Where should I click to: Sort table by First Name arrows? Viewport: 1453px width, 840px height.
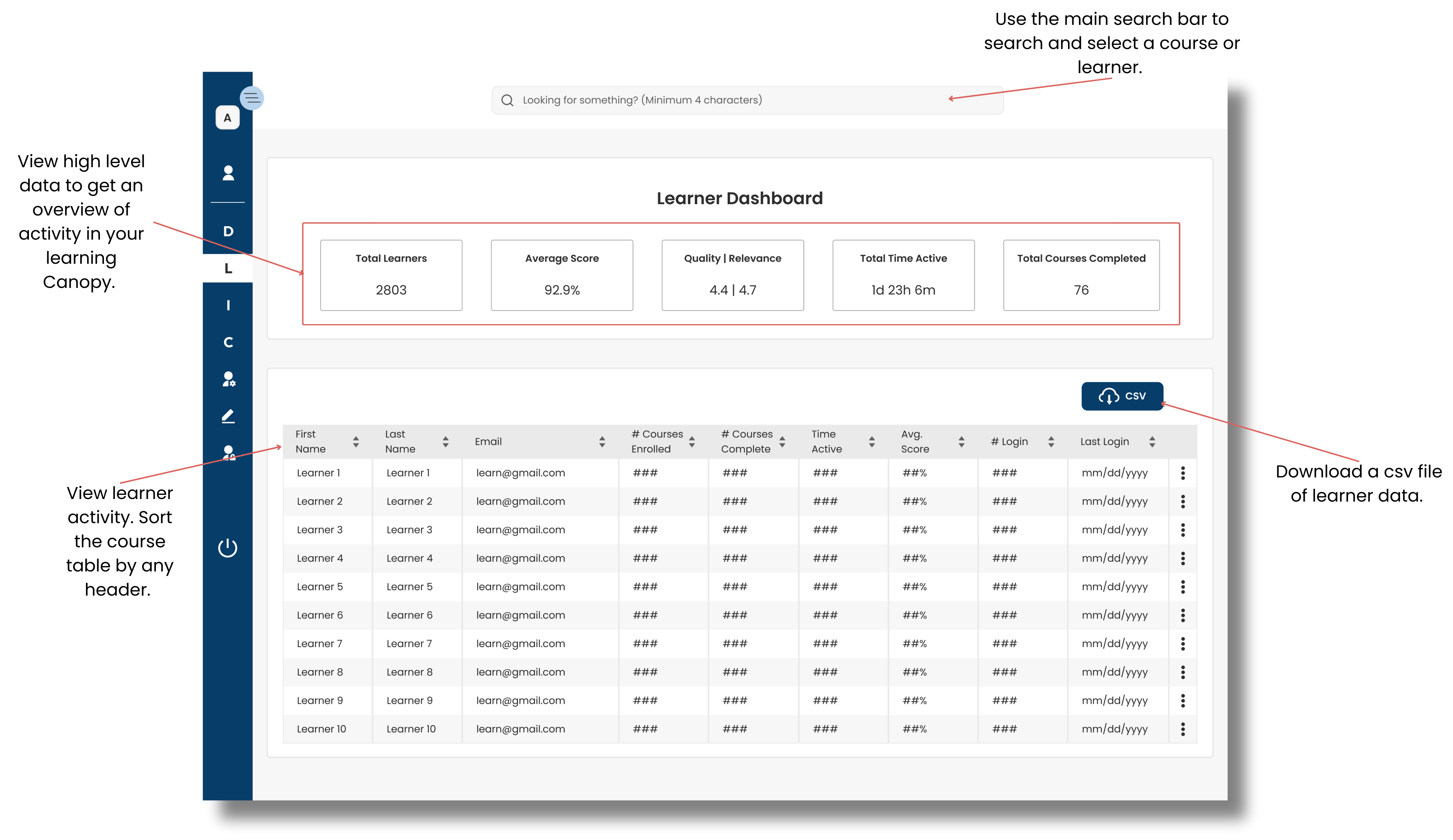356,442
